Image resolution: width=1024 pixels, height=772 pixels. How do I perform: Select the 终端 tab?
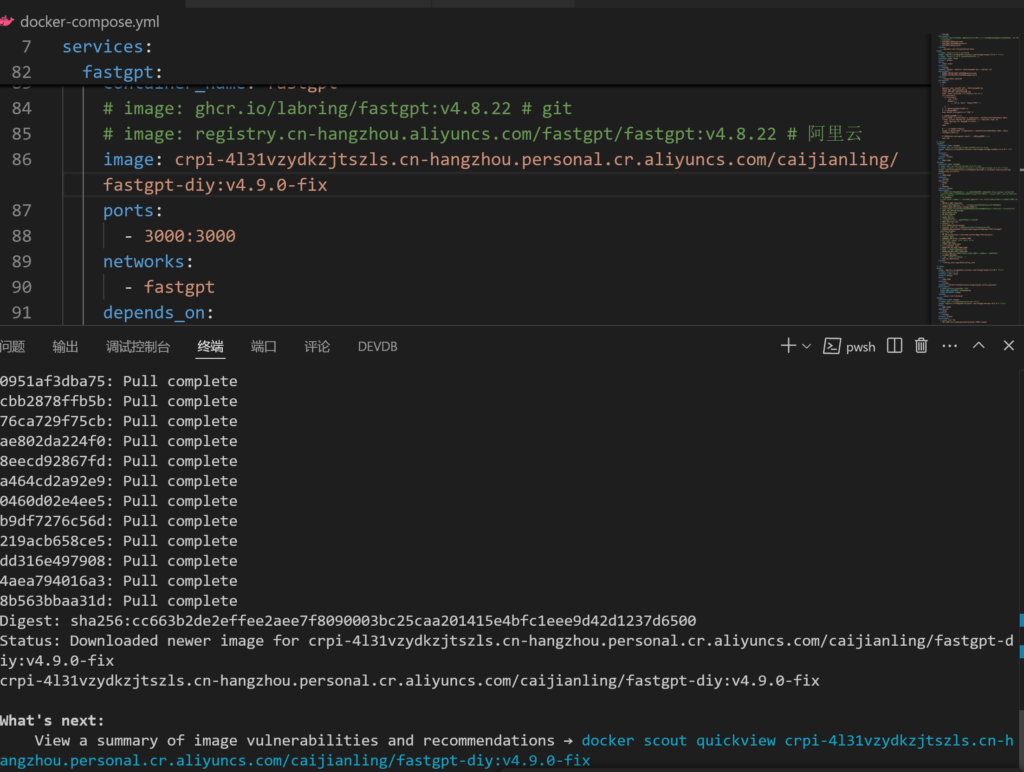210,346
